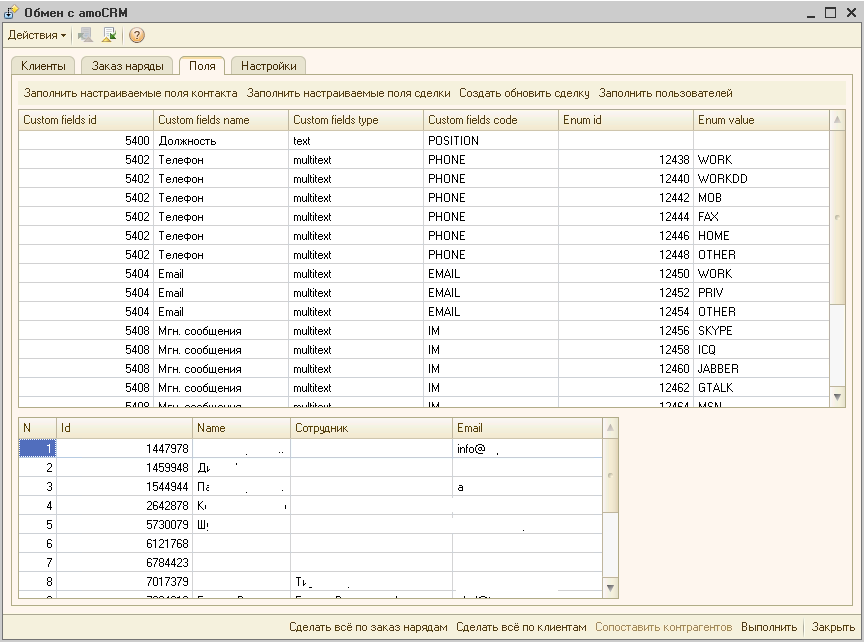Select user row with Id 1447978
Viewport: 864px width, 642px height.
tap(310, 449)
